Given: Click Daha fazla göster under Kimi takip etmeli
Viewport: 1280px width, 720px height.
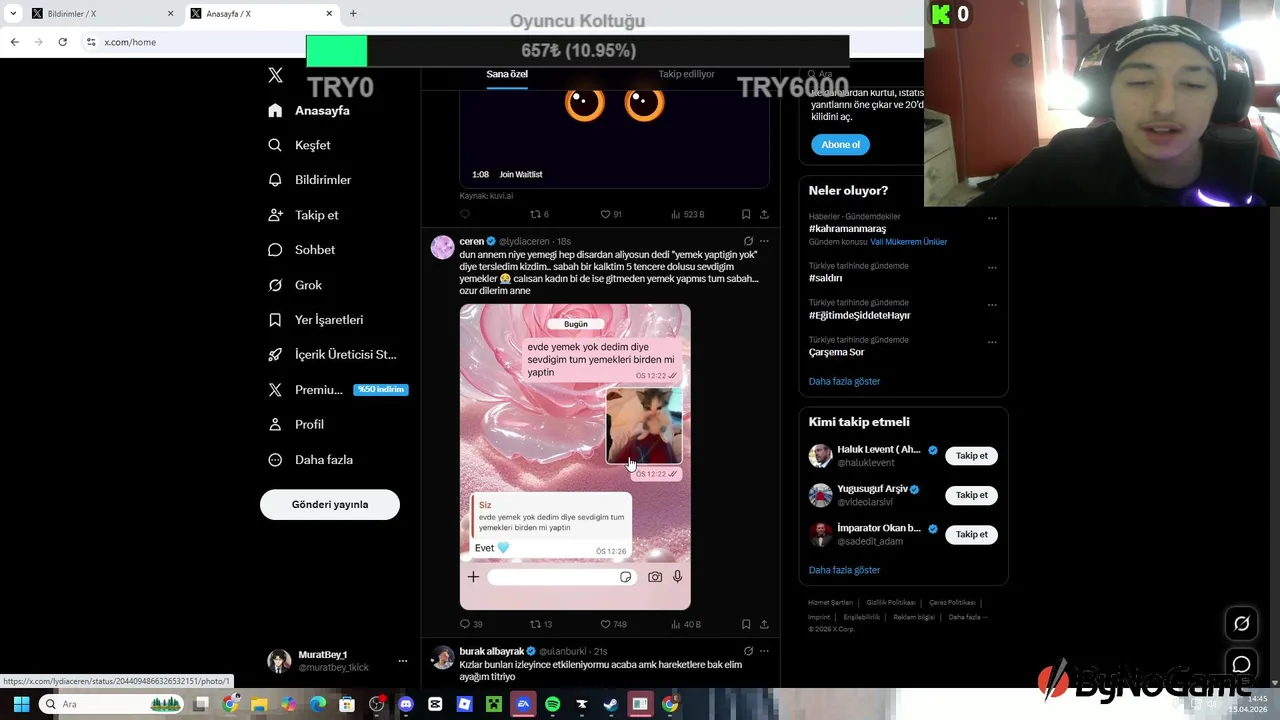Looking at the screenshot, I should click(844, 570).
